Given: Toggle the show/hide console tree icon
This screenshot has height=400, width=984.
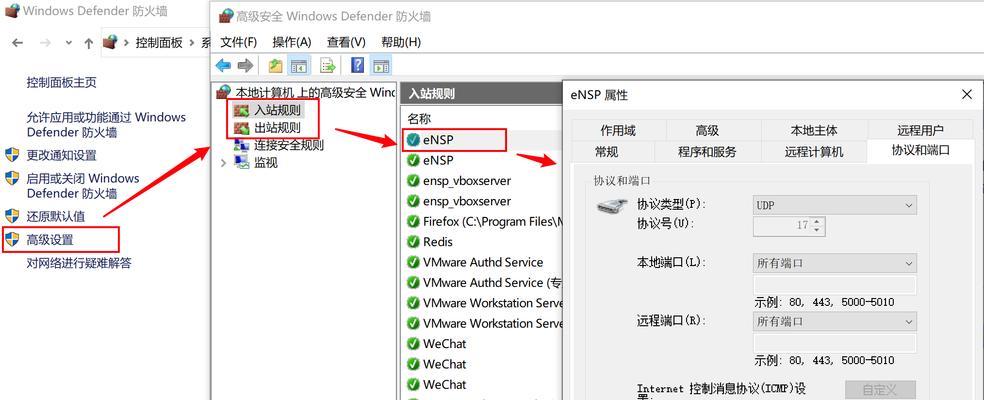Looking at the screenshot, I should 298,65.
